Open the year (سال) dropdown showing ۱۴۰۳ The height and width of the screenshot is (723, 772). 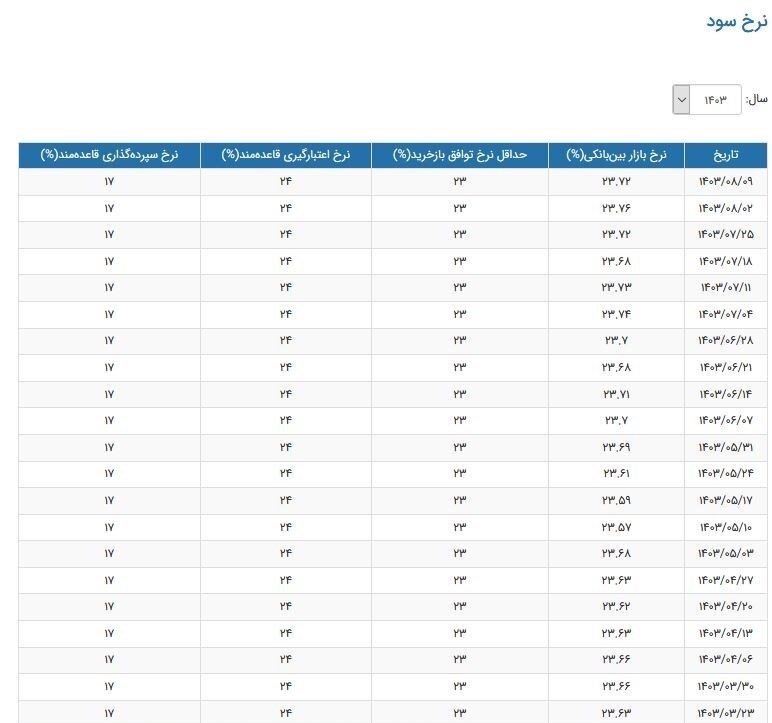click(707, 99)
